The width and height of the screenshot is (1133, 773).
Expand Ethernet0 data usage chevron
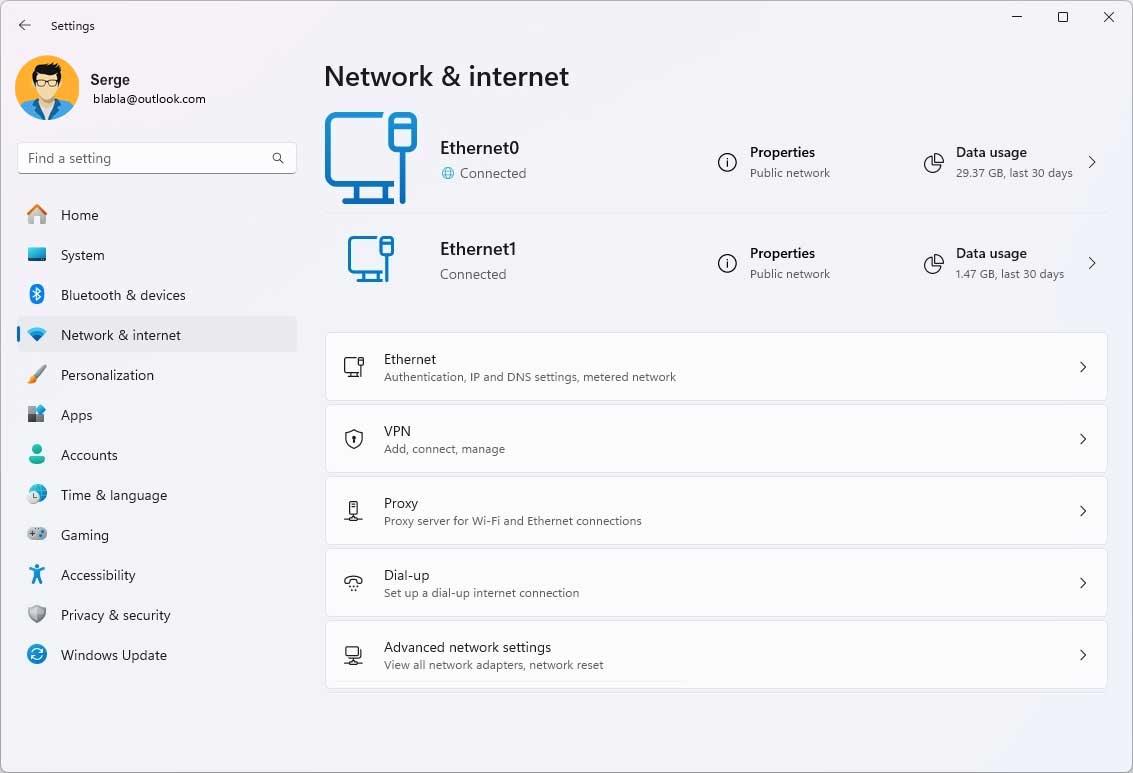click(1092, 162)
